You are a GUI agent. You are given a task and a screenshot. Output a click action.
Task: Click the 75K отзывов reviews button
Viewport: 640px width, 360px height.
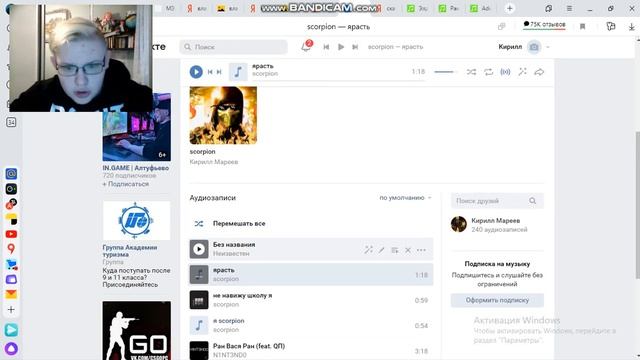544,24
